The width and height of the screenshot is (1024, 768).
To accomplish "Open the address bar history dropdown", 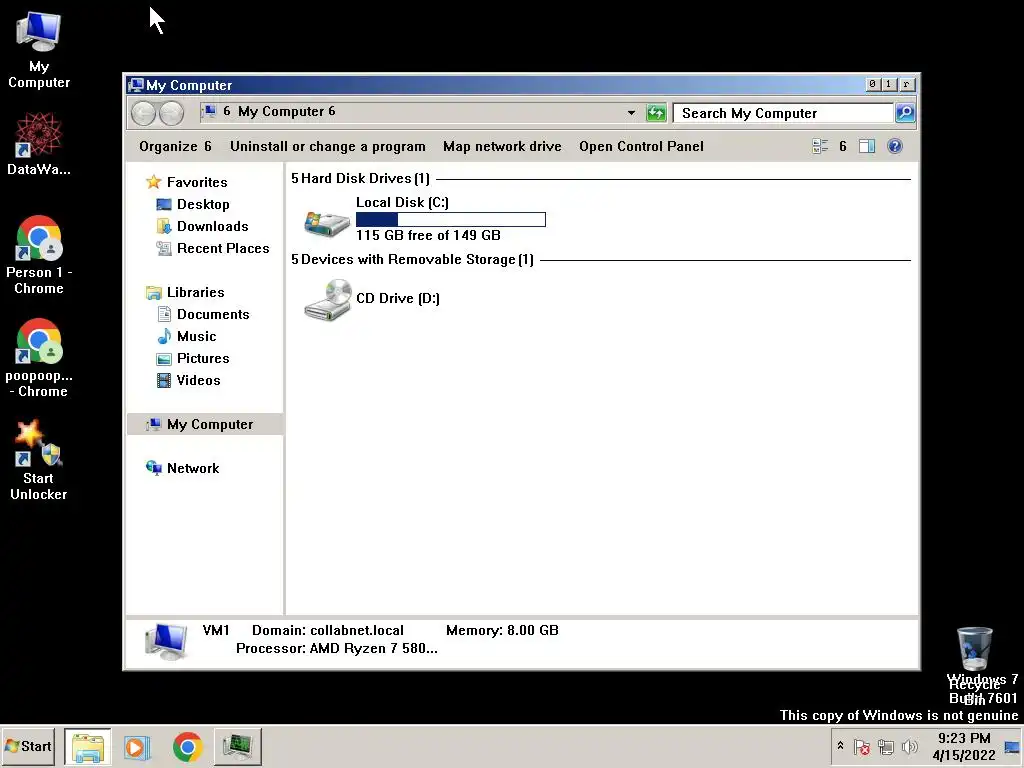I will tap(631, 113).
